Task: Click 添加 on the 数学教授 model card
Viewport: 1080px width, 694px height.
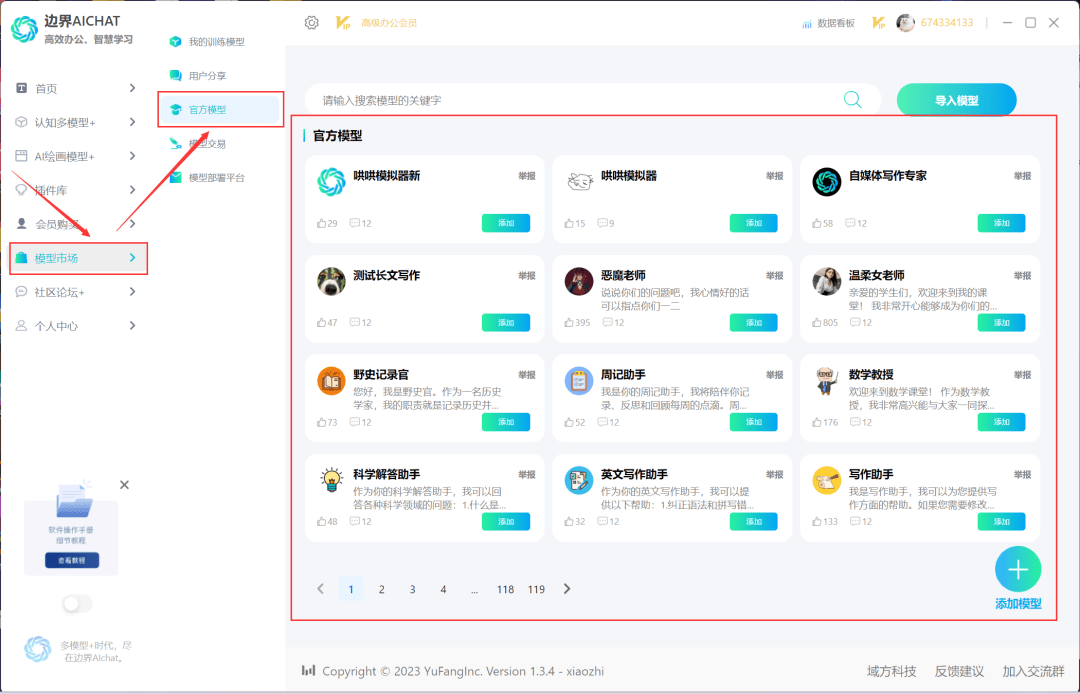Action: point(1001,422)
